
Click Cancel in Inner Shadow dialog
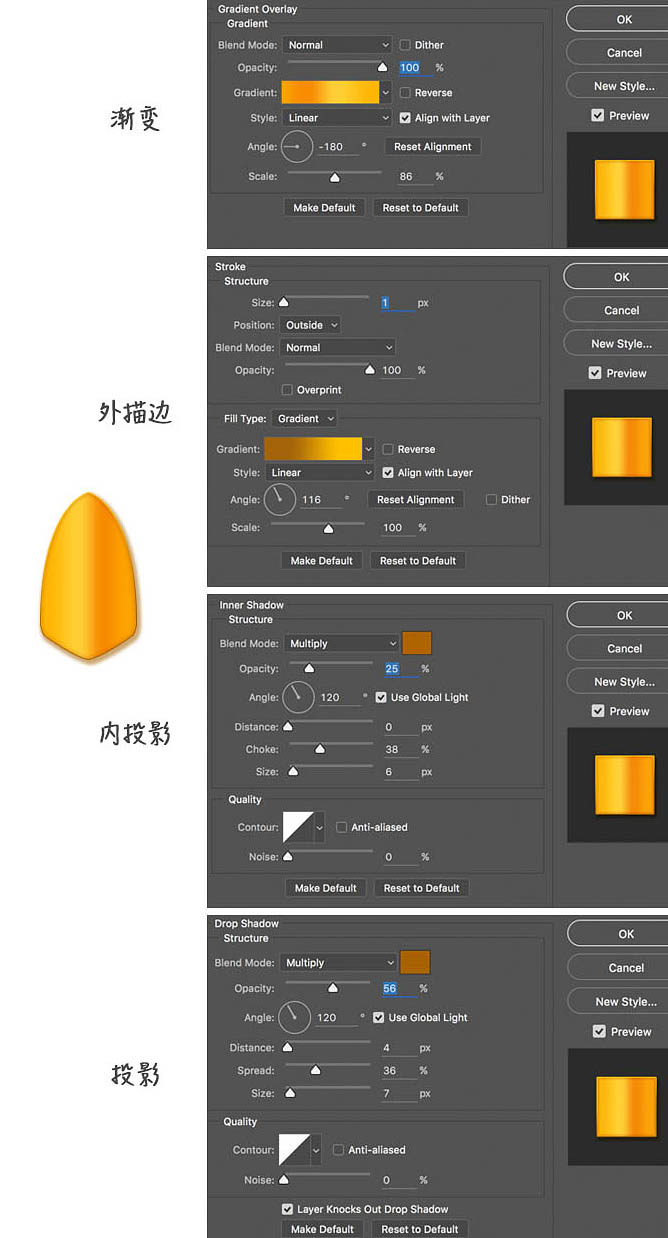(x=625, y=649)
